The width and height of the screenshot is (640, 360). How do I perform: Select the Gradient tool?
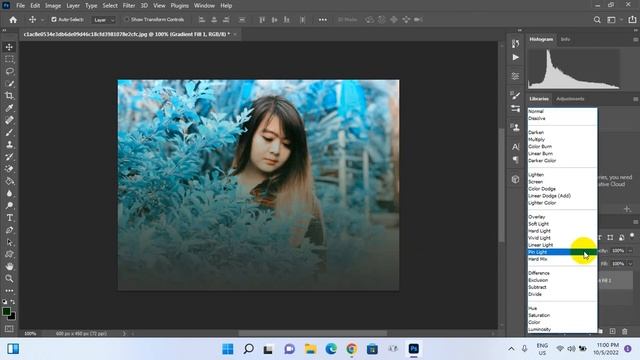click(x=9, y=181)
